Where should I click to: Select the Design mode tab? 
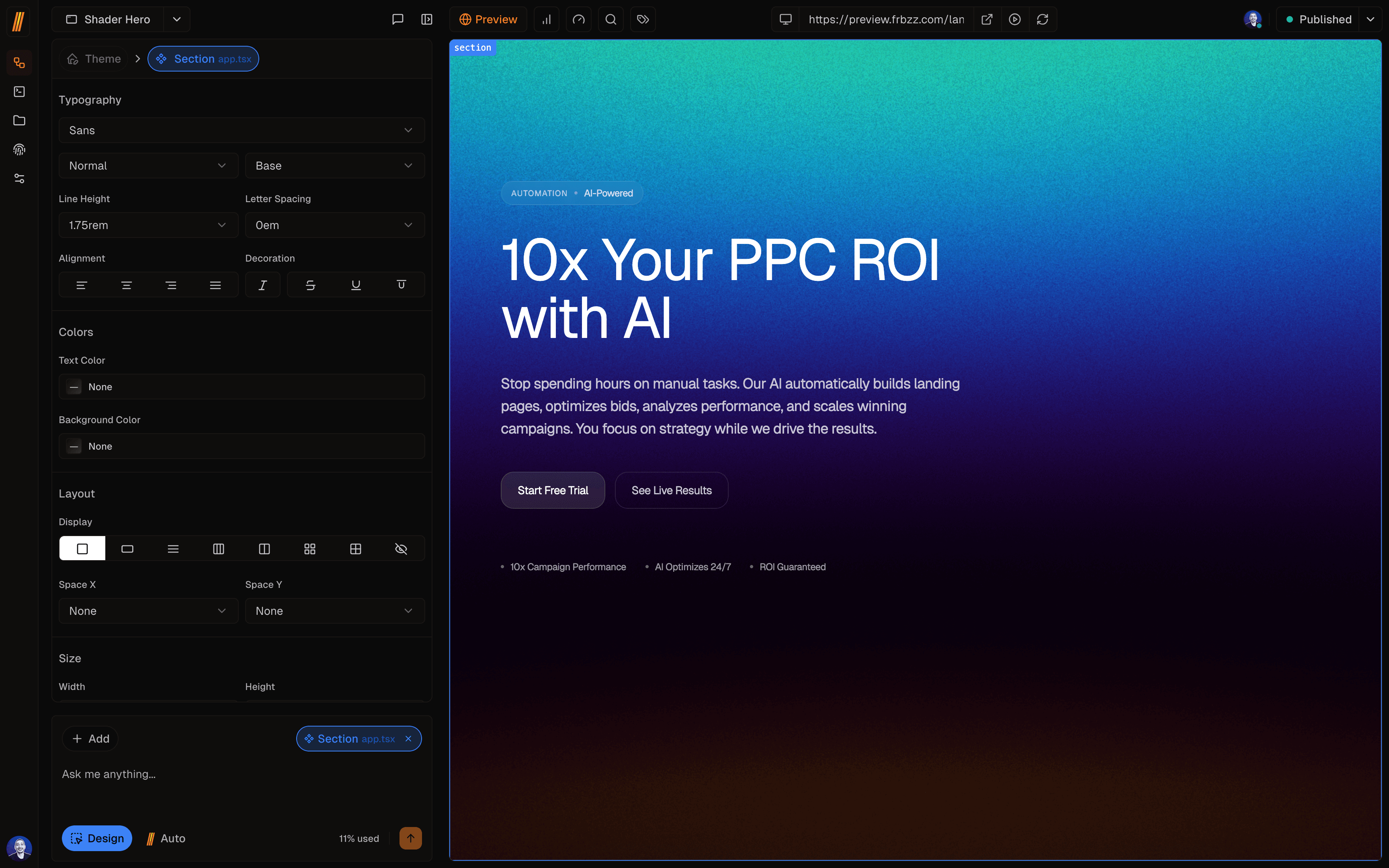click(97, 838)
